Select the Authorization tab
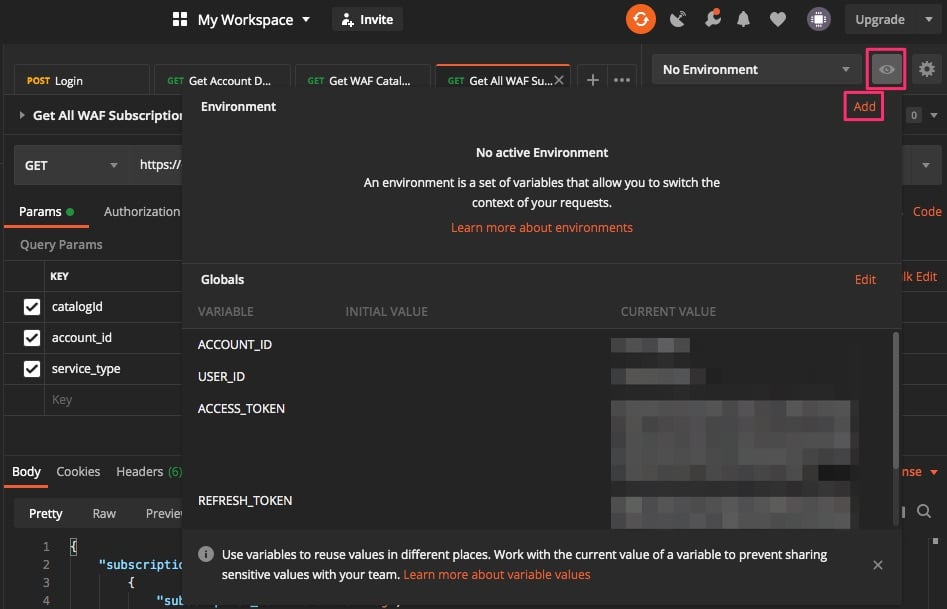The width and height of the screenshot is (947, 609). 142,211
